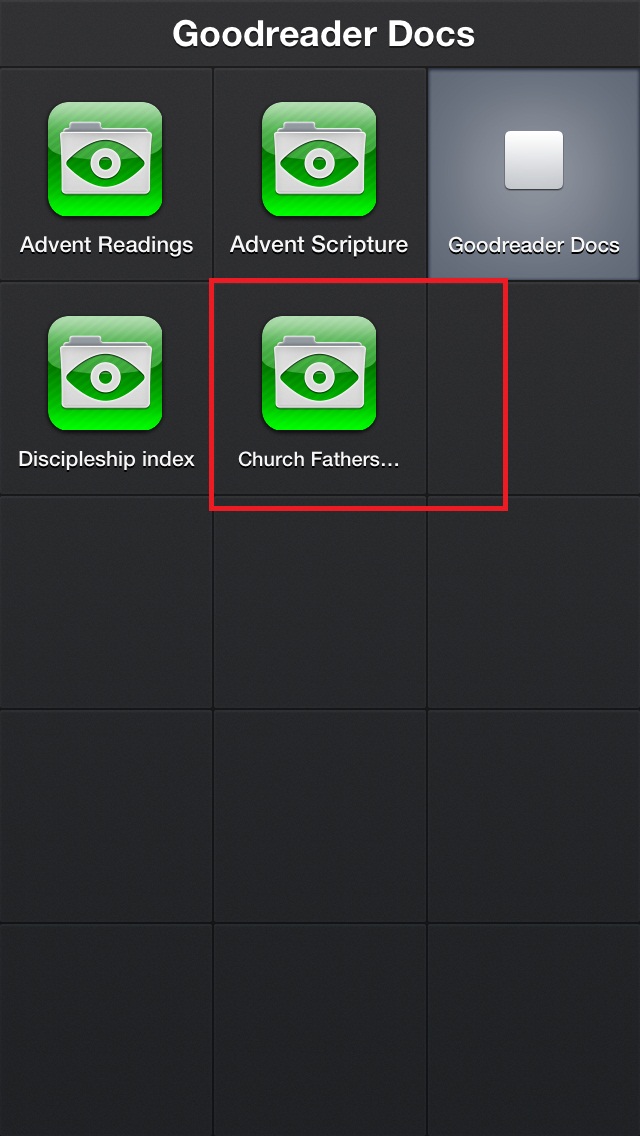Select empty cell right of Church Fathers

534,388
